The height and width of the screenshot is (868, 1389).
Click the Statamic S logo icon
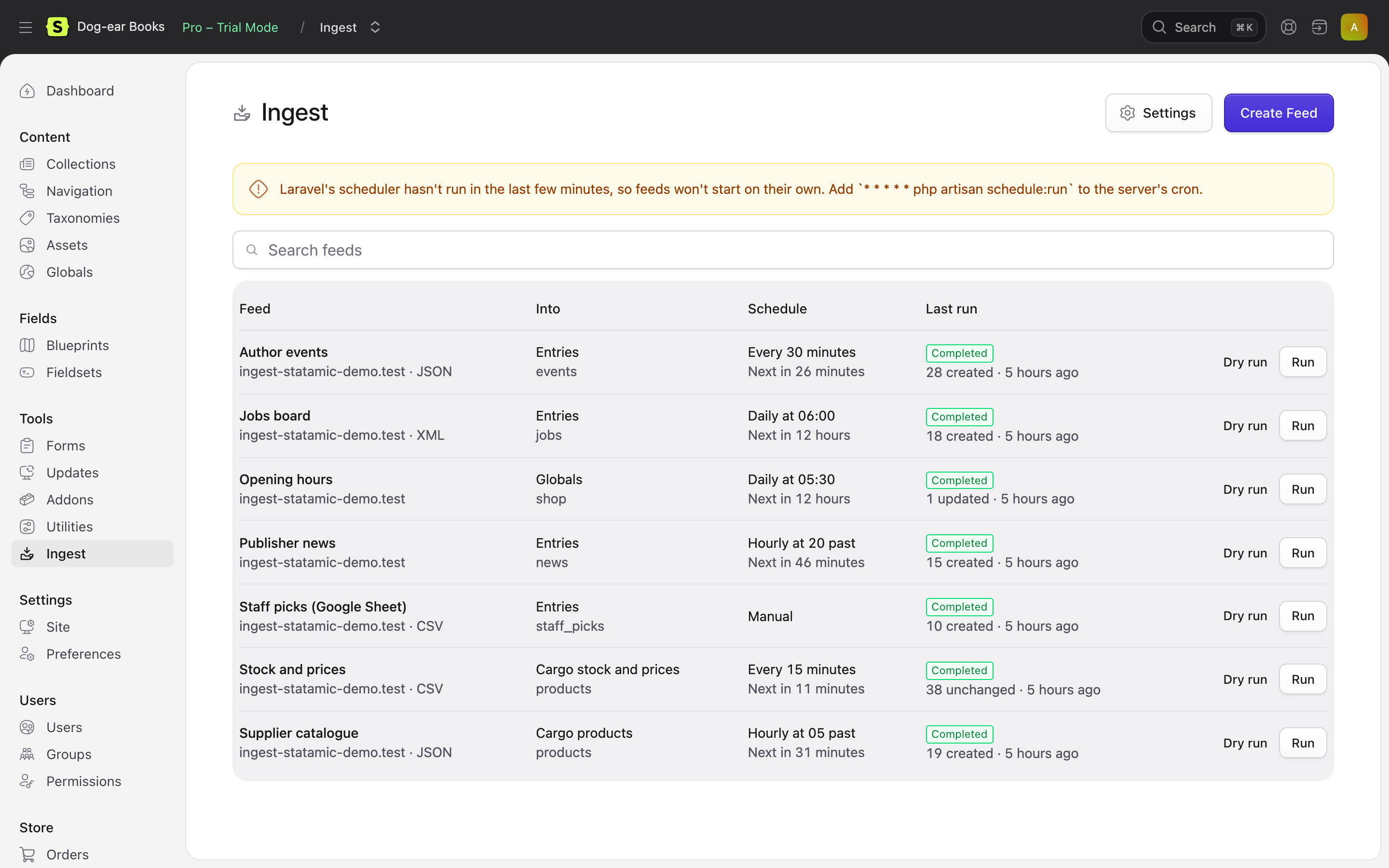(x=57, y=27)
